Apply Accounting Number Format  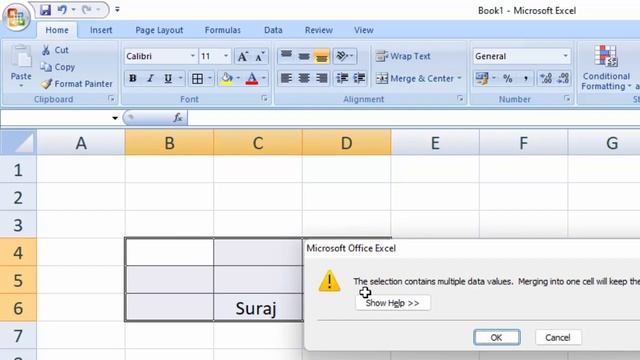(482, 78)
